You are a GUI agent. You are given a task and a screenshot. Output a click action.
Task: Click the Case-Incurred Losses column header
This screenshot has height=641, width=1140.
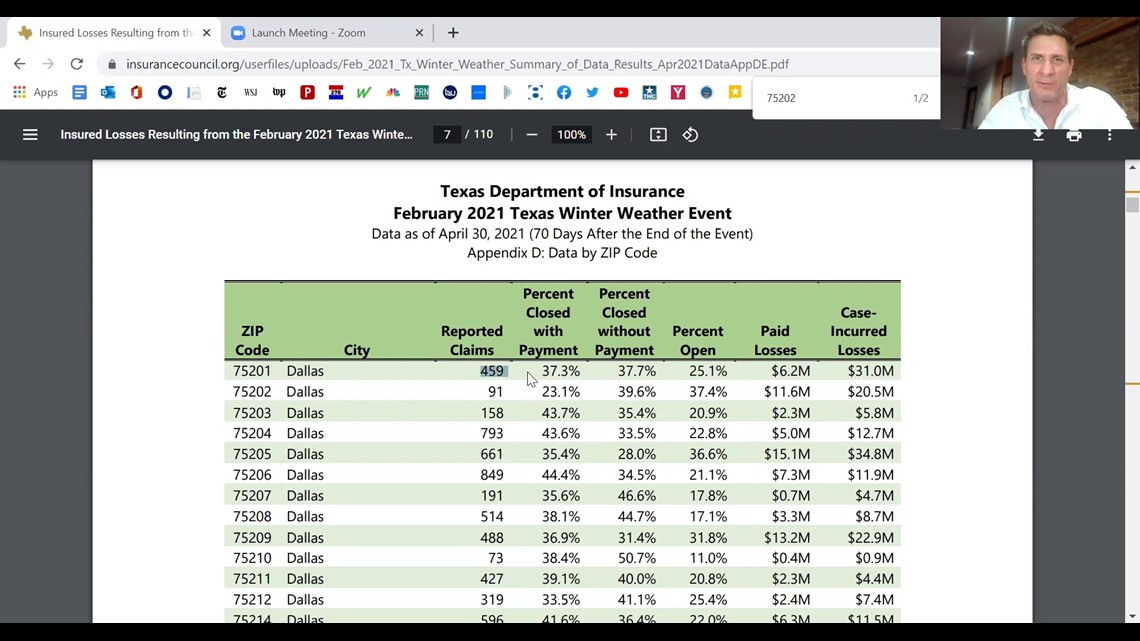(859, 331)
